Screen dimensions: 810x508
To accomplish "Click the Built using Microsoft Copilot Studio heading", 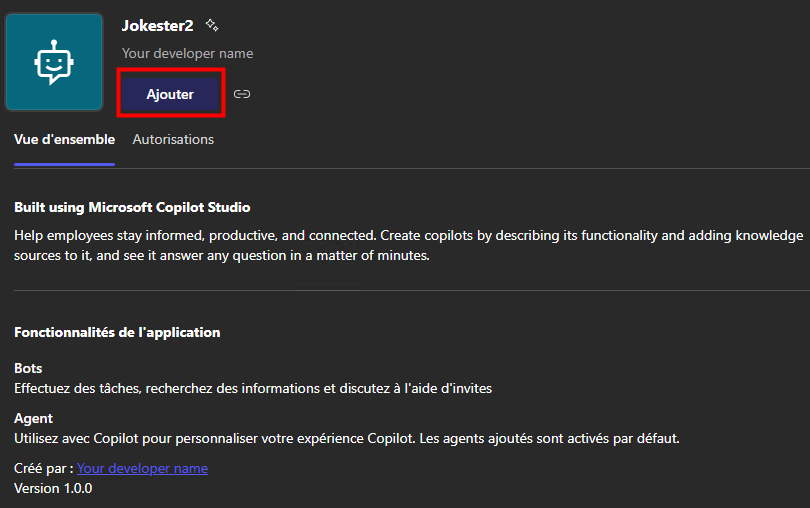I will point(132,207).
